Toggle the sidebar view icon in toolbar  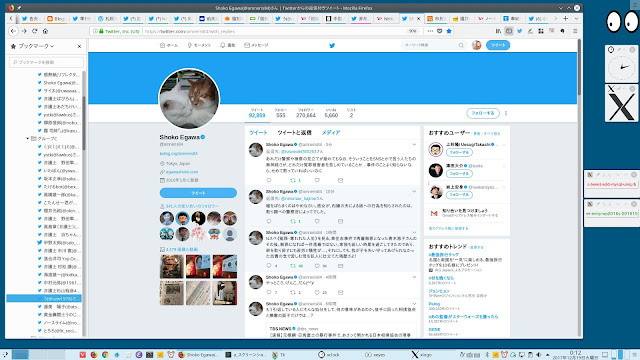tap(509, 31)
